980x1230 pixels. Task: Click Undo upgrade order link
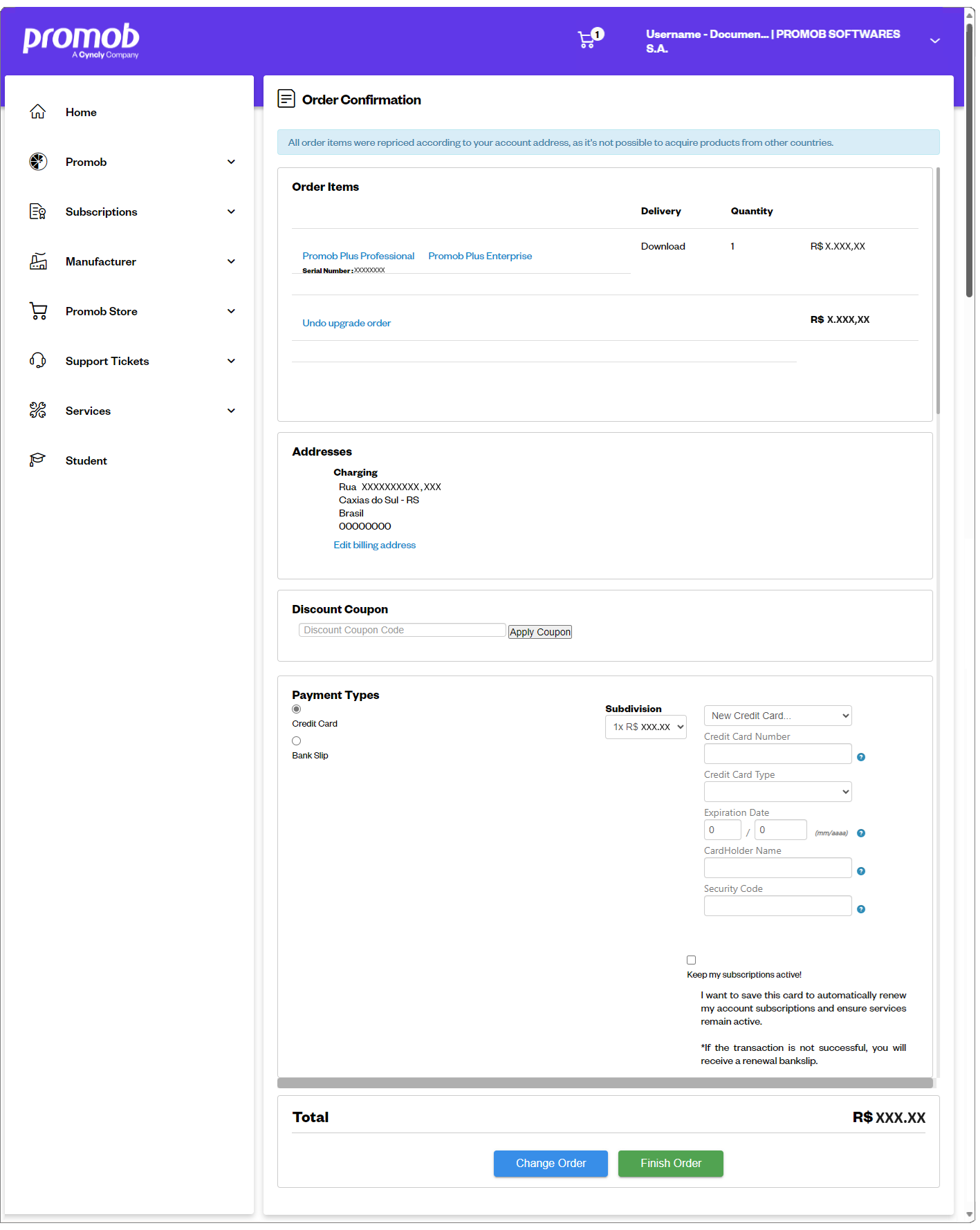coord(346,323)
